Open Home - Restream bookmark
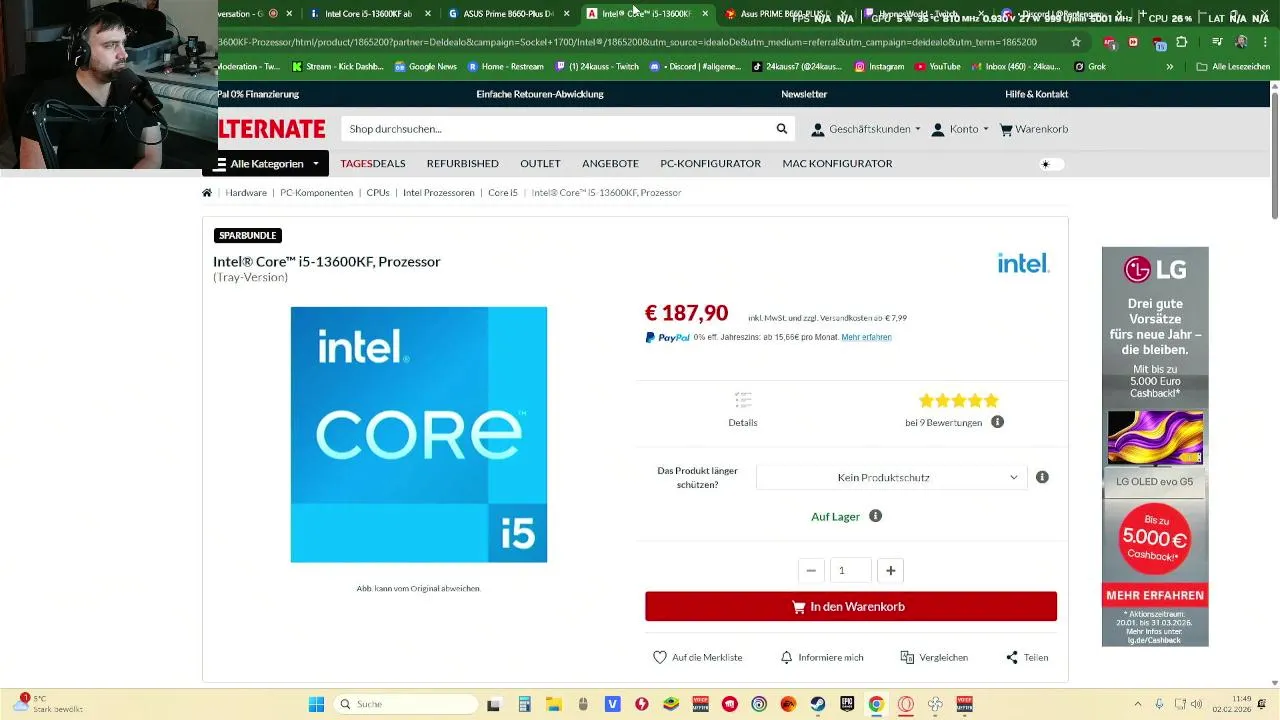Image resolution: width=1280 pixels, height=720 pixels. coord(505,67)
